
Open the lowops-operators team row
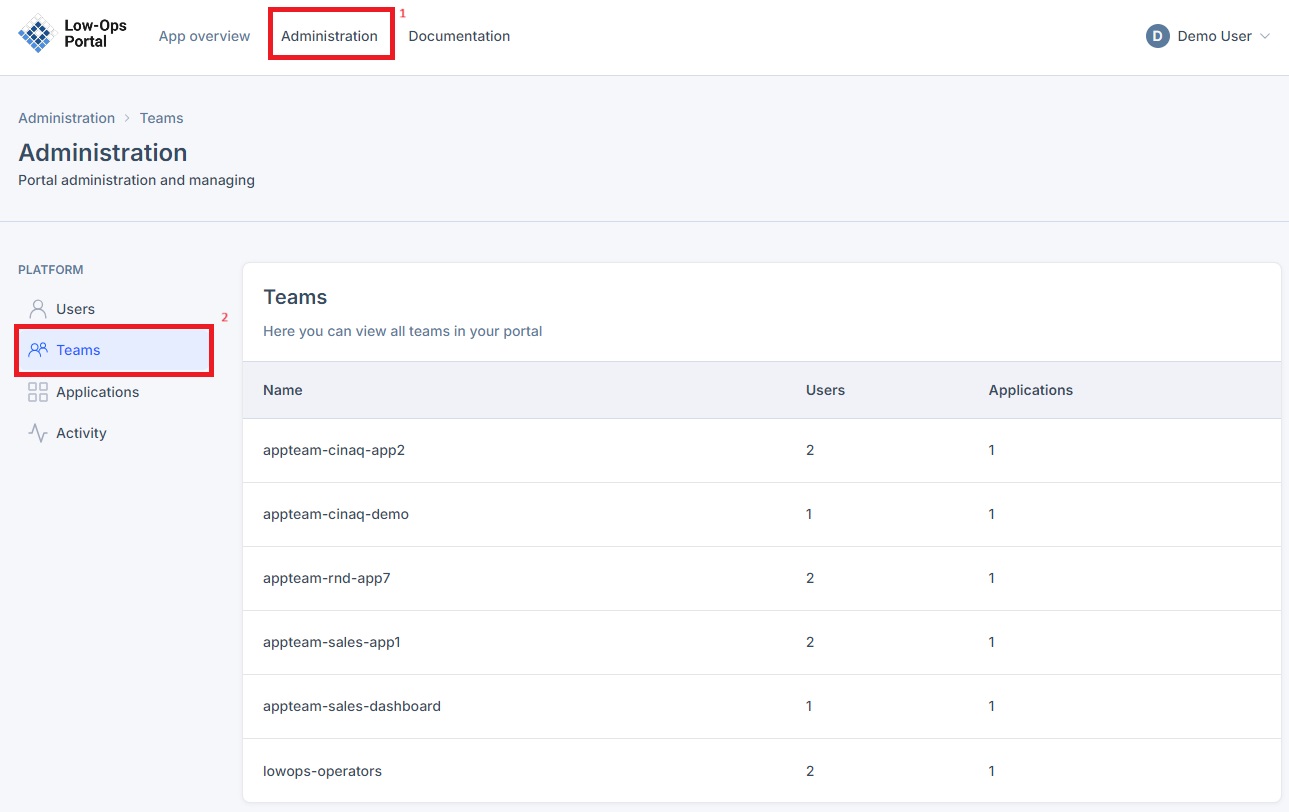click(761, 770)
